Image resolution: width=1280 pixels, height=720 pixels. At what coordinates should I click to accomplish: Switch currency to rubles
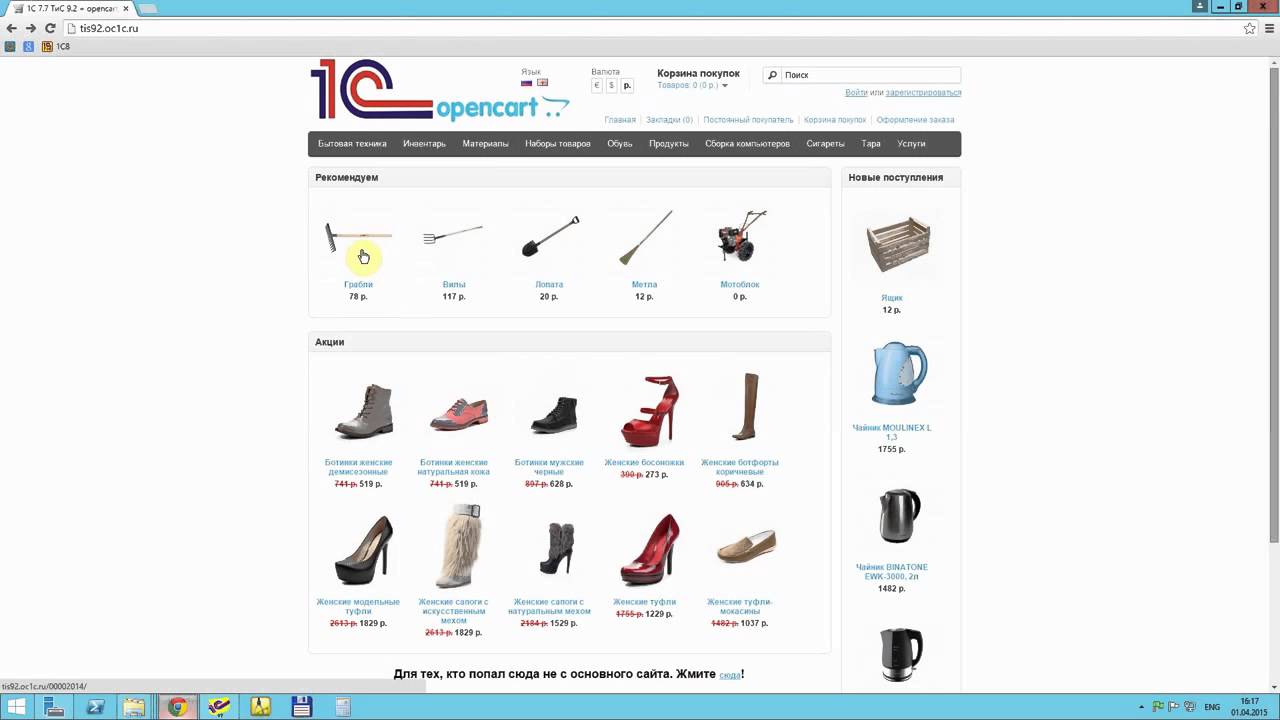tap(627, 86)
